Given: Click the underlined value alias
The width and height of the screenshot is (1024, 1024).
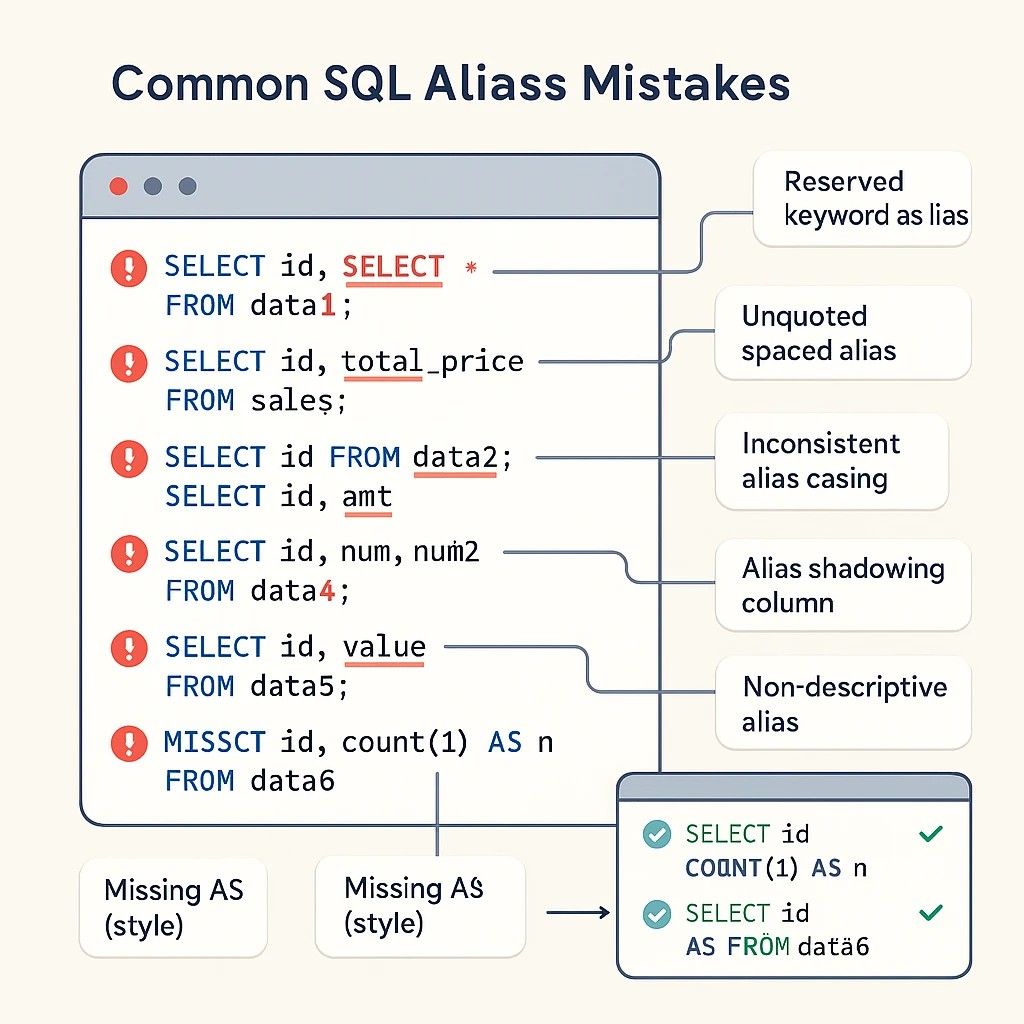Looking at the screenshot, I should coord(384,647).
